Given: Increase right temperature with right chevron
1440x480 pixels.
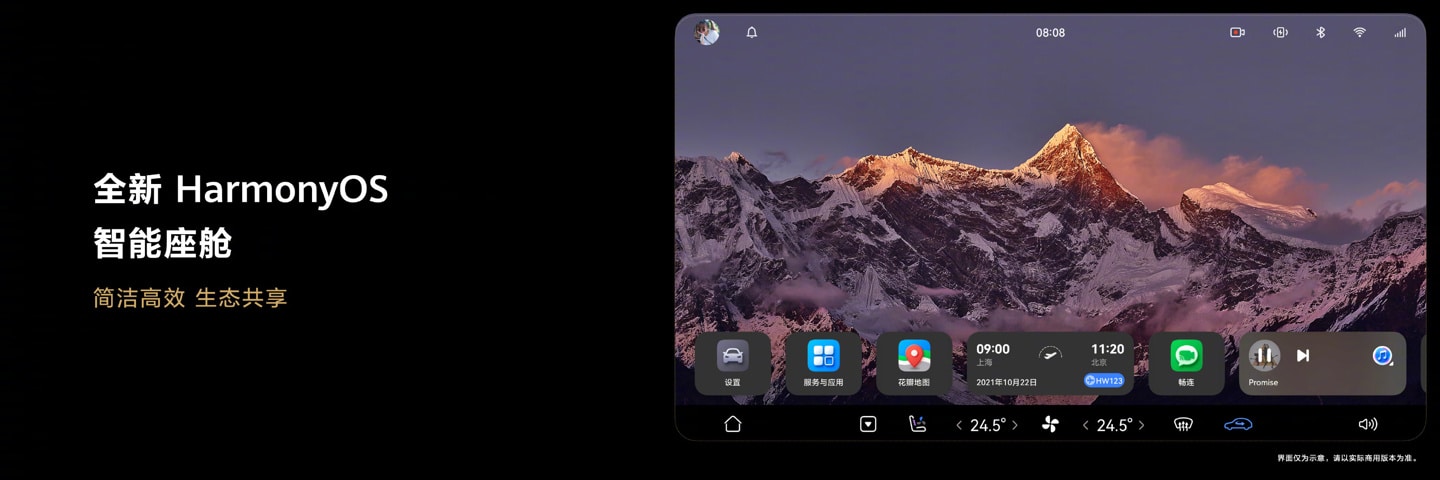Looking at the screenshot, I should click(x=1141, y=425).
